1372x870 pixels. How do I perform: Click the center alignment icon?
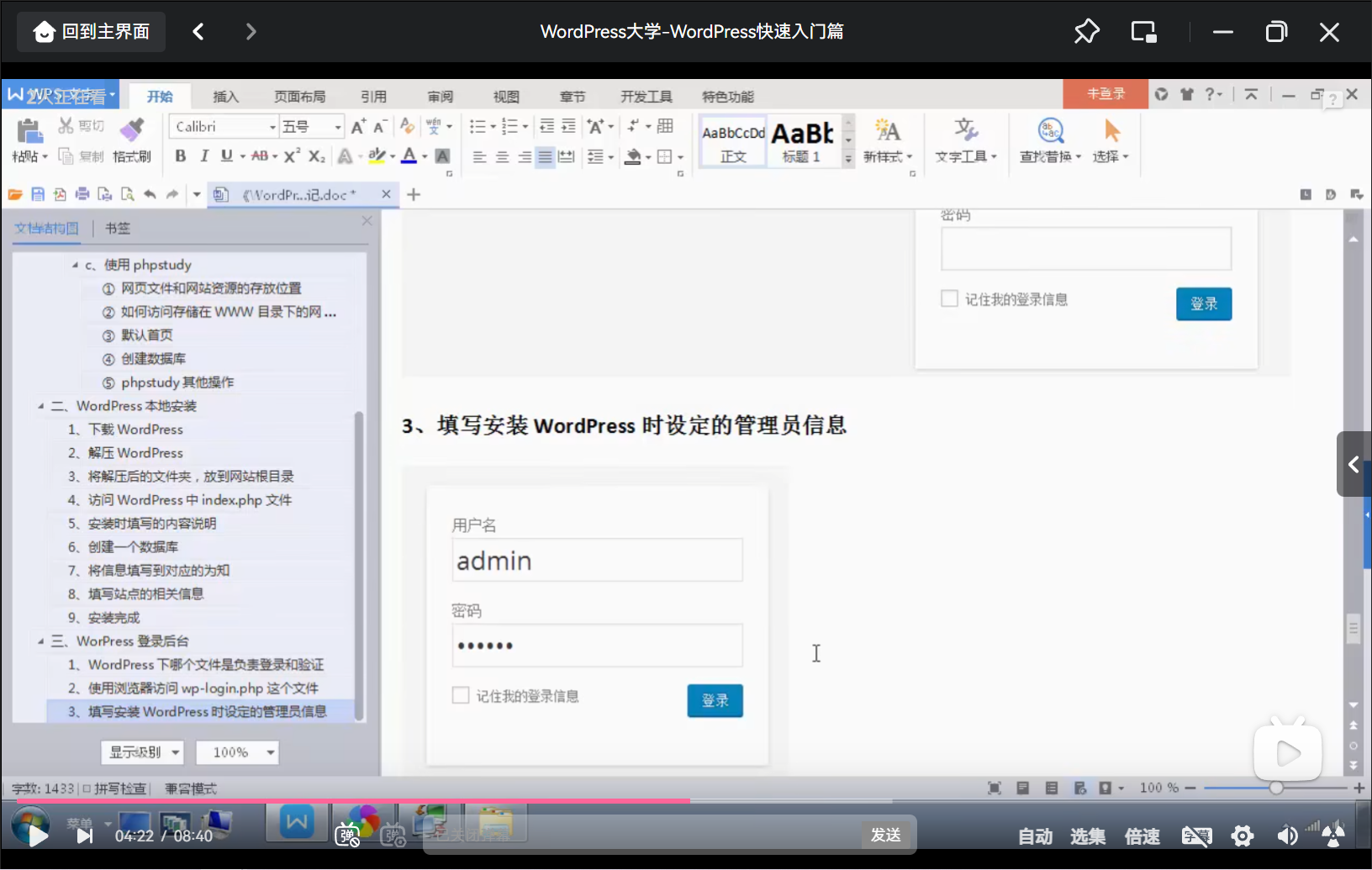pyautogui.click(x=502, y=157)
